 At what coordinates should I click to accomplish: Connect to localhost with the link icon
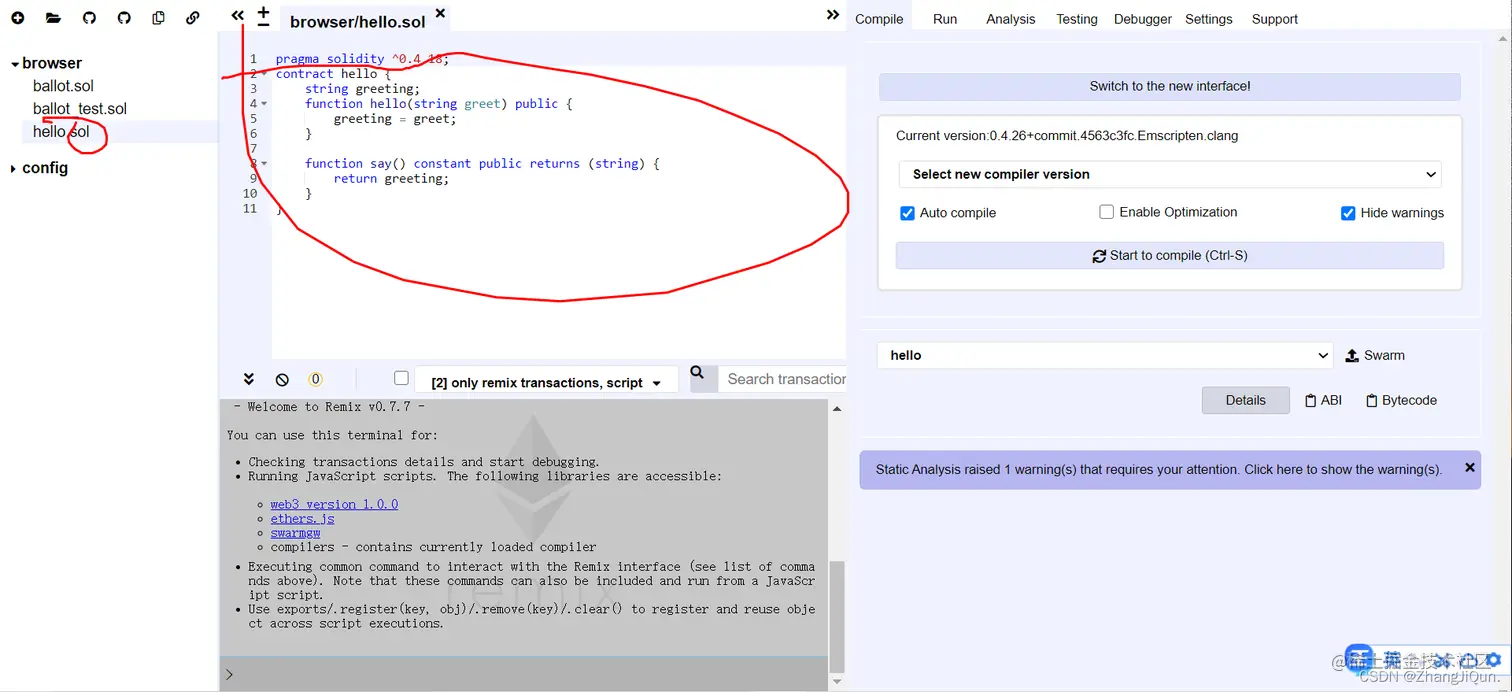coord(193,18)
